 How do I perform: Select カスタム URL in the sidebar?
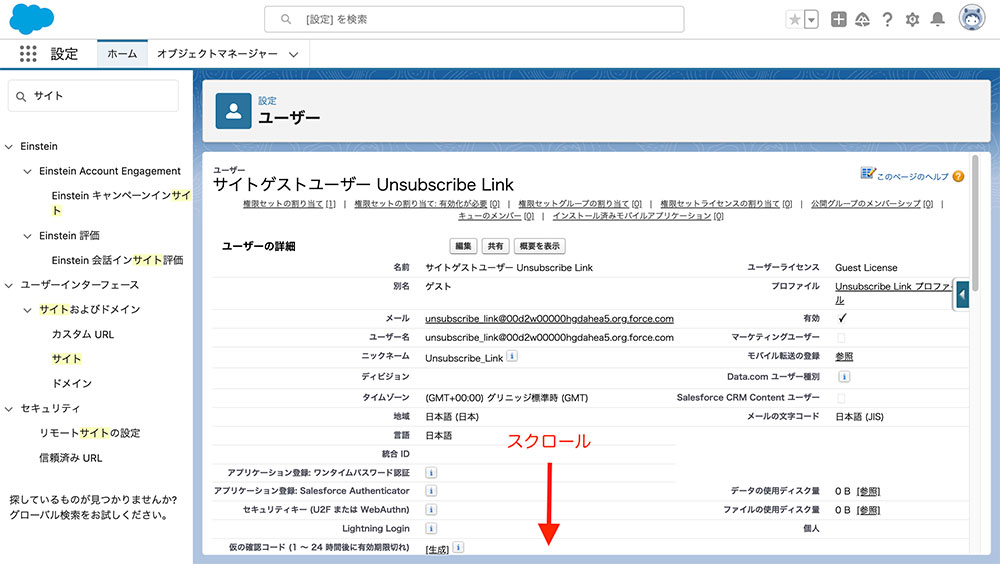click(x=83, y=334)
